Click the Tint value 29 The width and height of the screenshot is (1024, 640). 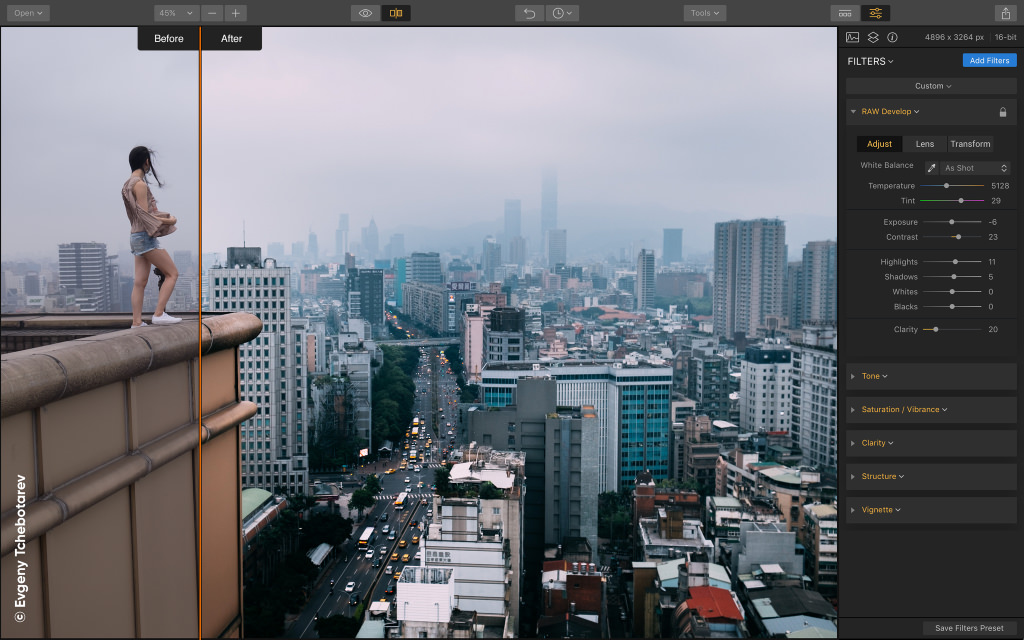tap(995, 201)
